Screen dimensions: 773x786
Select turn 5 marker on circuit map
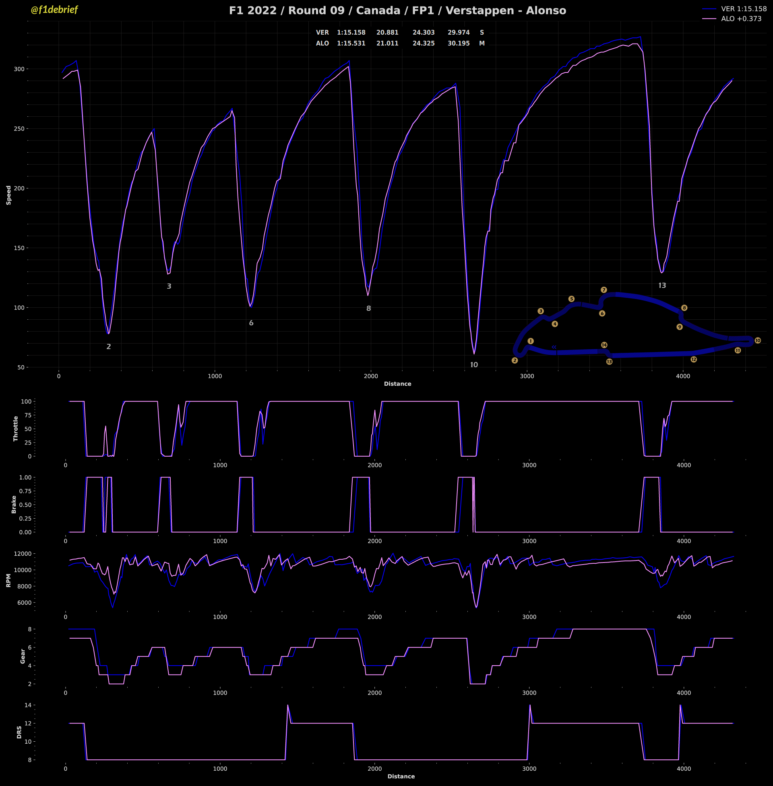[571, 299]
